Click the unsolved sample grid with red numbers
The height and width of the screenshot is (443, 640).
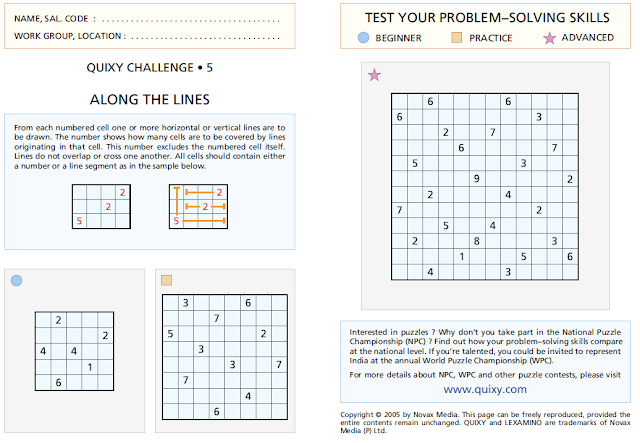101,207
